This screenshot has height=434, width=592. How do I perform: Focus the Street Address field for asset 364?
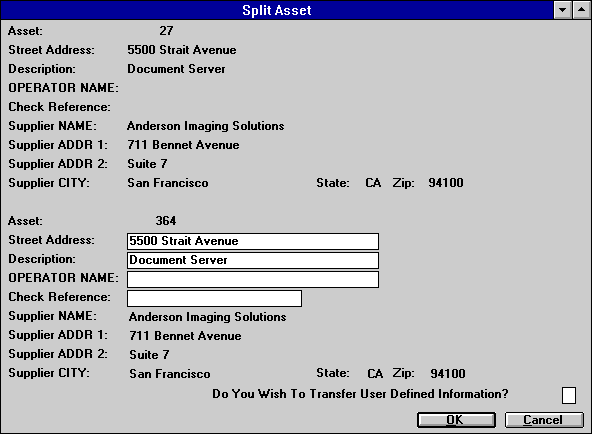tap(253, 241)
